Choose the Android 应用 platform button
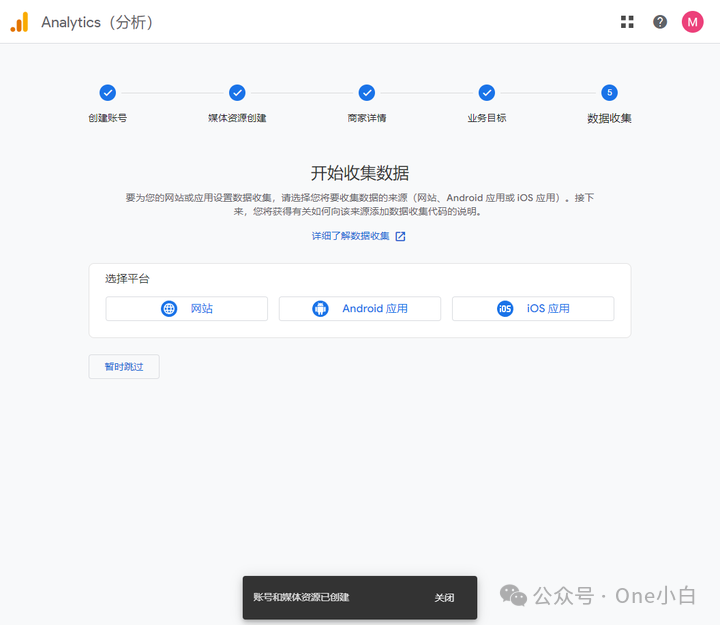This screenshot has height=625, width=720. pos(360,309)
